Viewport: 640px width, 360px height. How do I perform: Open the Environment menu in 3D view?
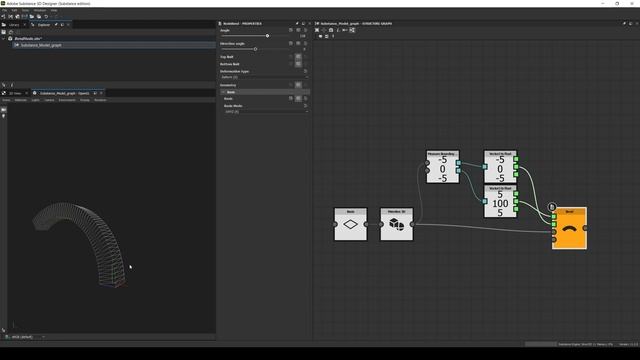pyautogui.click(x=67, y=100)
